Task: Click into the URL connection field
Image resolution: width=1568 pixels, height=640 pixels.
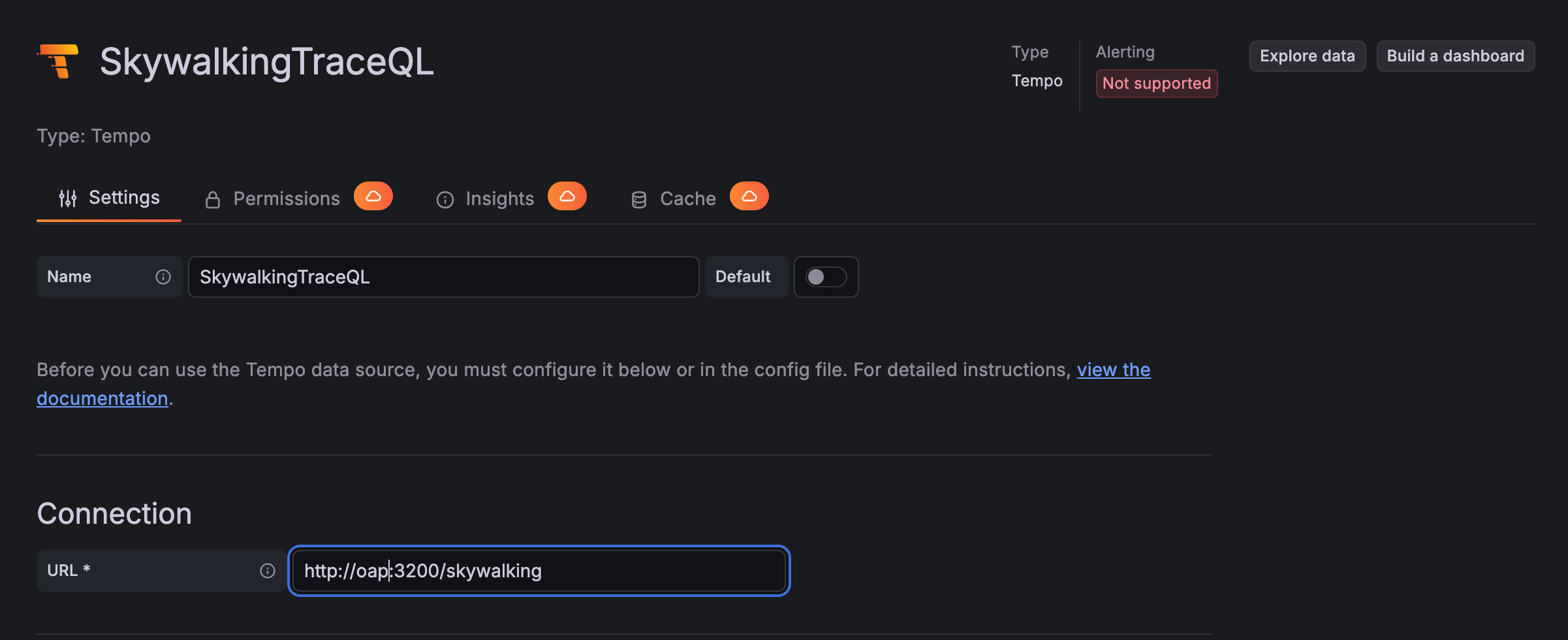Action: (x=539, y=570)
